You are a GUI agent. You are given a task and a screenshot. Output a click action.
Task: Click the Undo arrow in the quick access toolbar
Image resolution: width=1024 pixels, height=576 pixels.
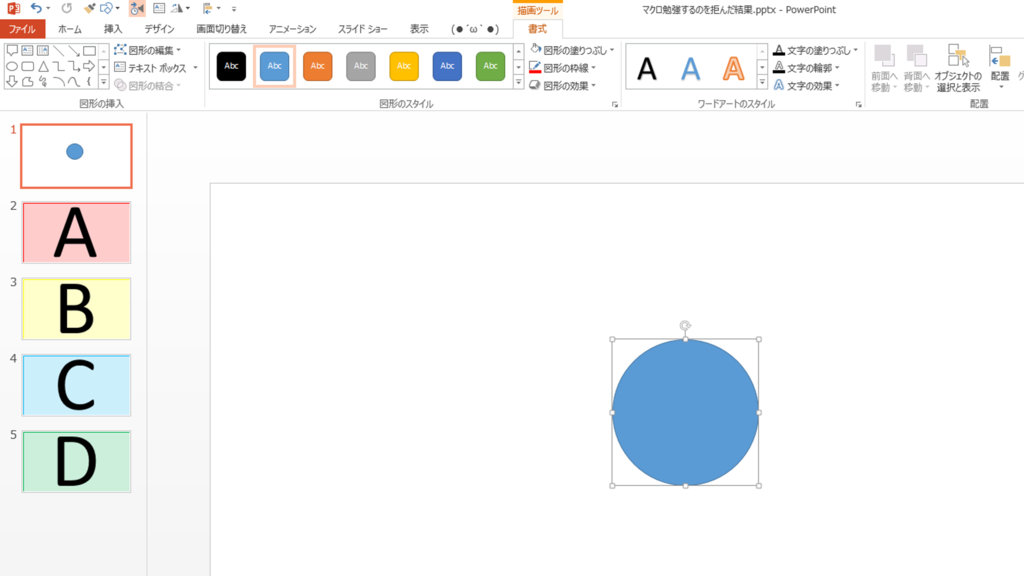[x=36, y=8]
